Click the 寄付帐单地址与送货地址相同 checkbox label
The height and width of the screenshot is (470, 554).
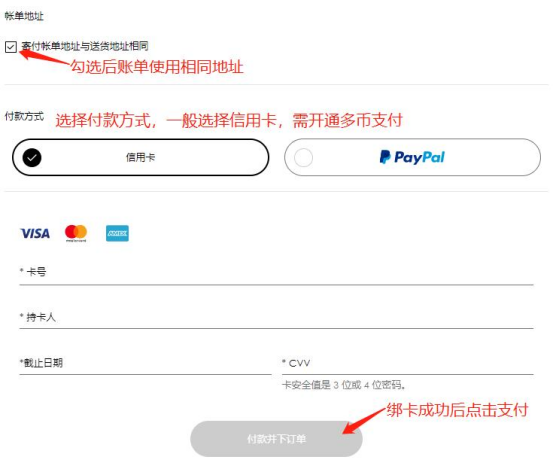pyautogui.click(x=85, y=46)
